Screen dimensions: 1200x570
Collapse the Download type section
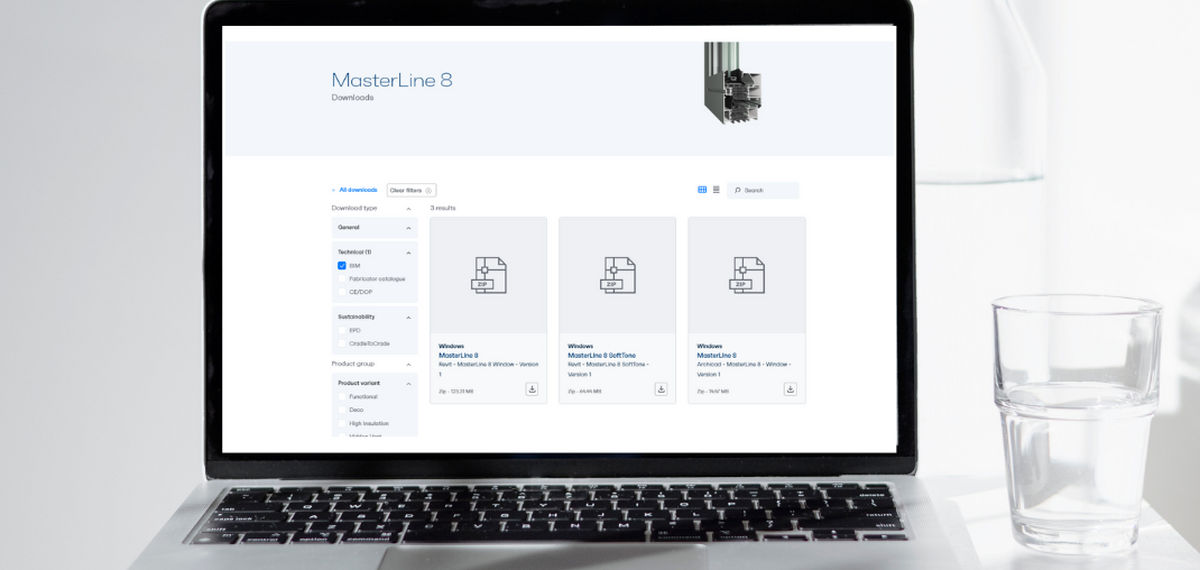click(x=409, y=209)
